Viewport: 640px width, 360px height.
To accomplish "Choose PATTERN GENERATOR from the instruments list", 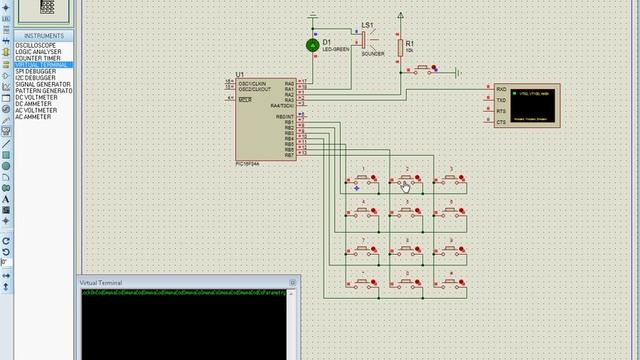I will (x=44, y=91).
